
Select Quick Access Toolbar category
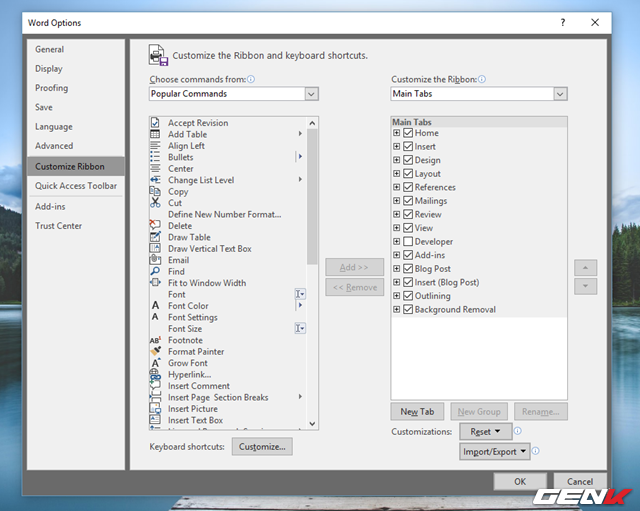pos(76,186)
